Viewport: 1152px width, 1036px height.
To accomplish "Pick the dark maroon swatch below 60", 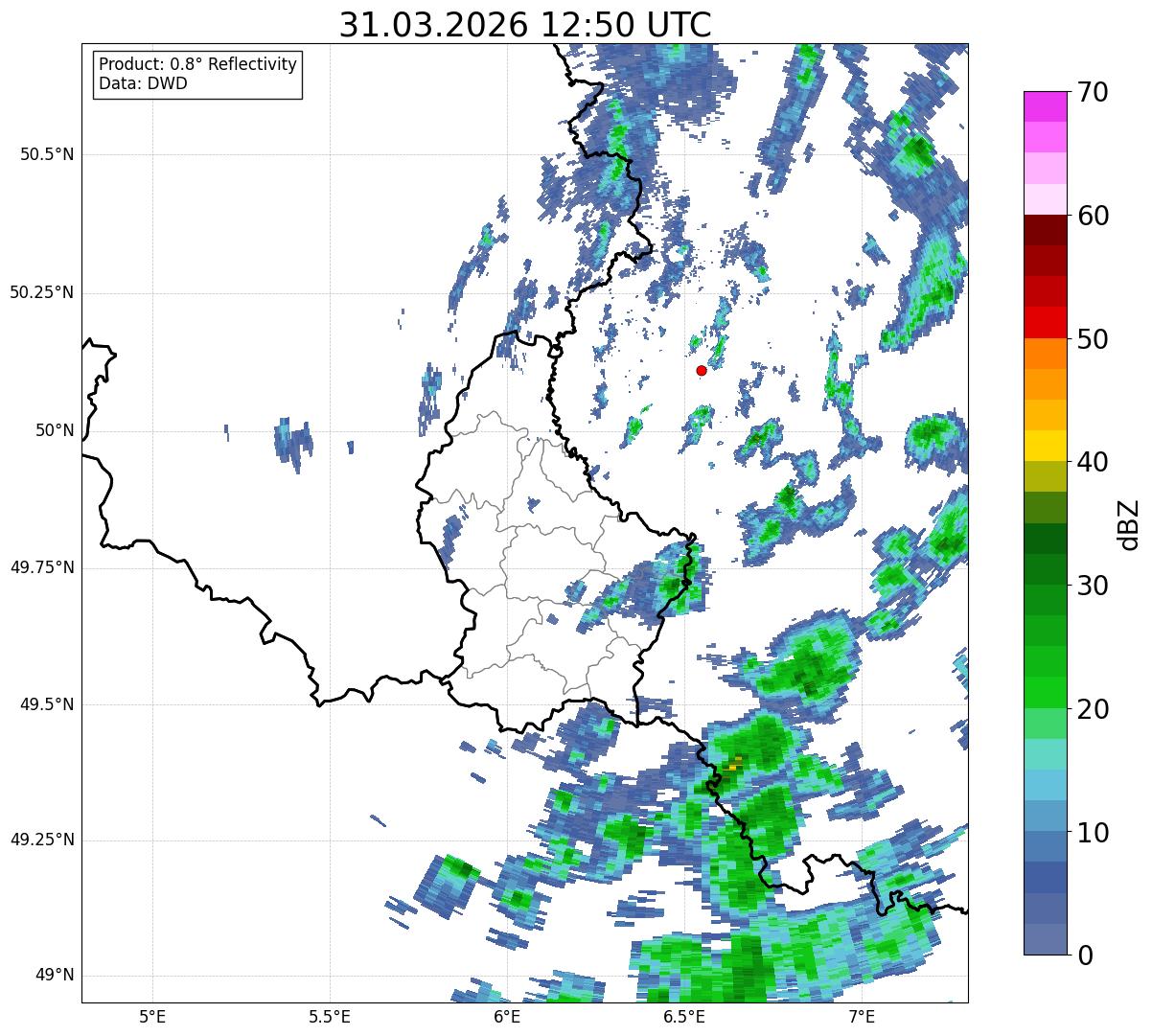I will [1045, 230].
